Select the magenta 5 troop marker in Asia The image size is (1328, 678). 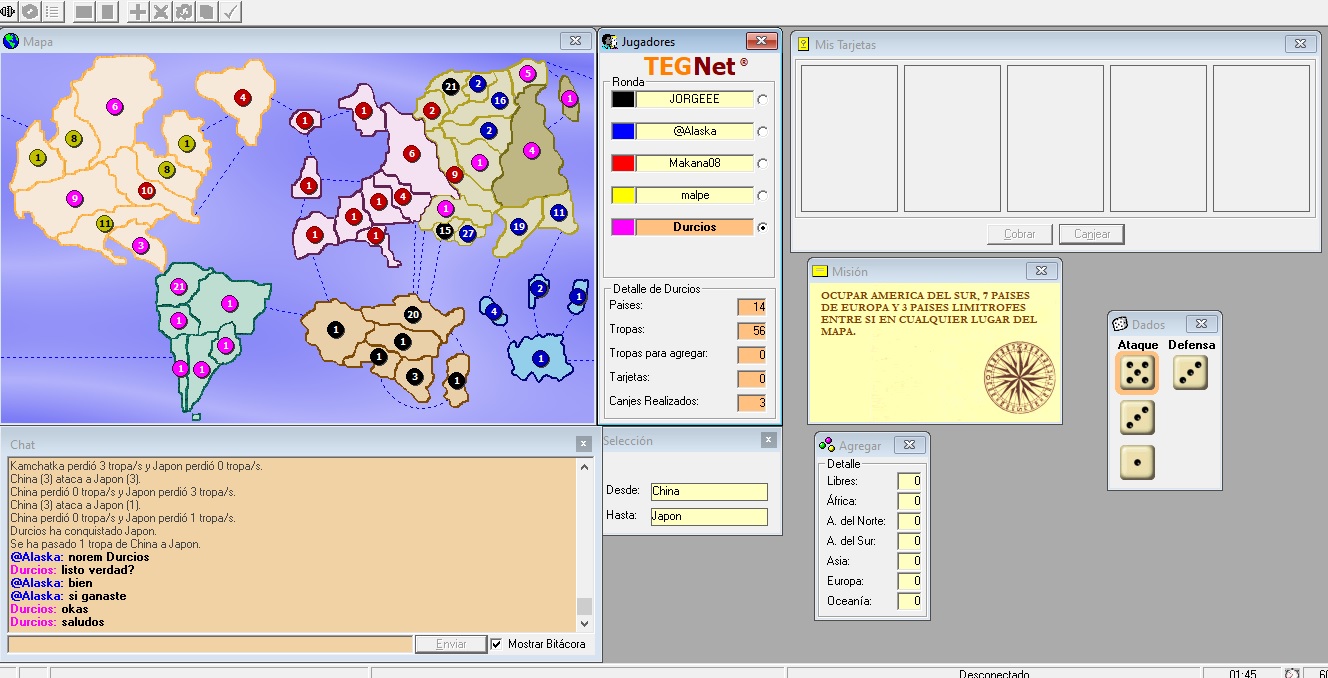527,73
